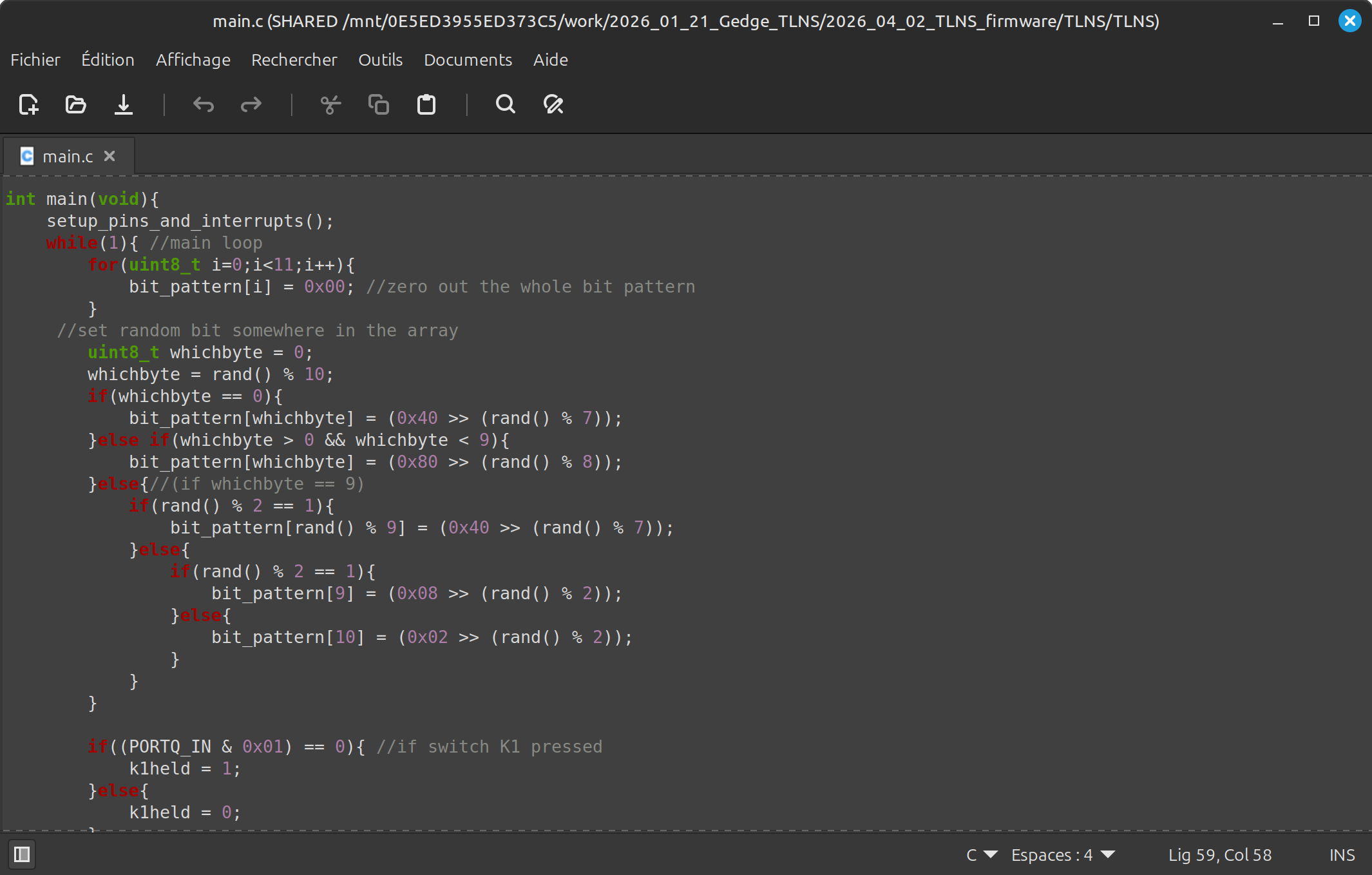The width and height of the screenshot is (1372, 875).
Task: Open find and replace icon
Action: (553, 104)
